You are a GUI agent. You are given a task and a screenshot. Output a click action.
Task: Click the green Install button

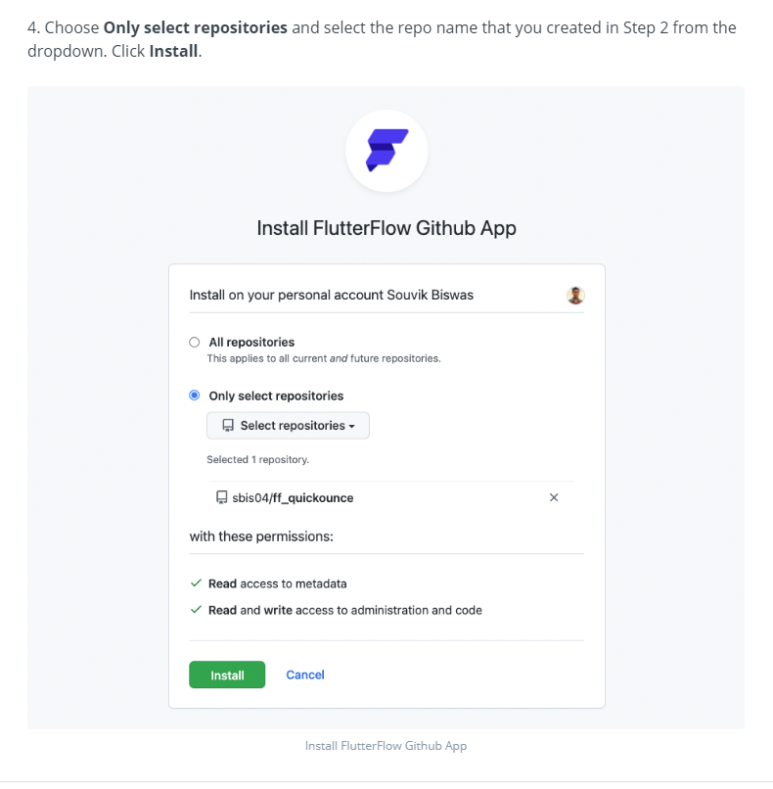pos(227,675)
